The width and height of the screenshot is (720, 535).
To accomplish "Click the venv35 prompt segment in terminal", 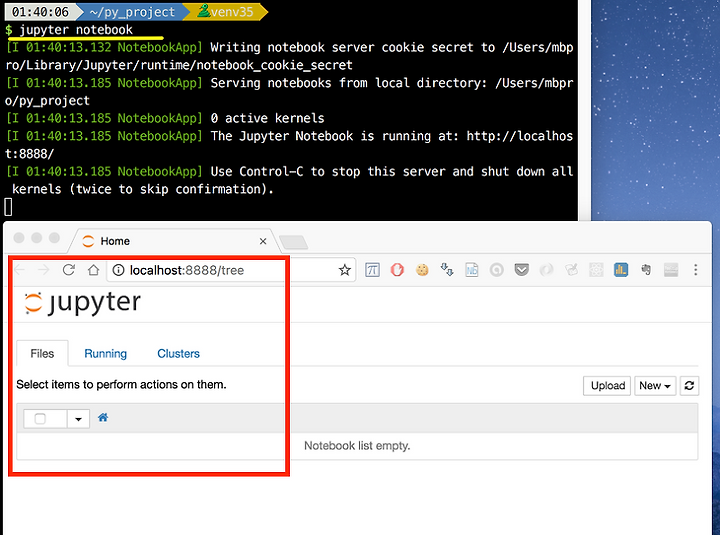I will click(x=226, y=11).
